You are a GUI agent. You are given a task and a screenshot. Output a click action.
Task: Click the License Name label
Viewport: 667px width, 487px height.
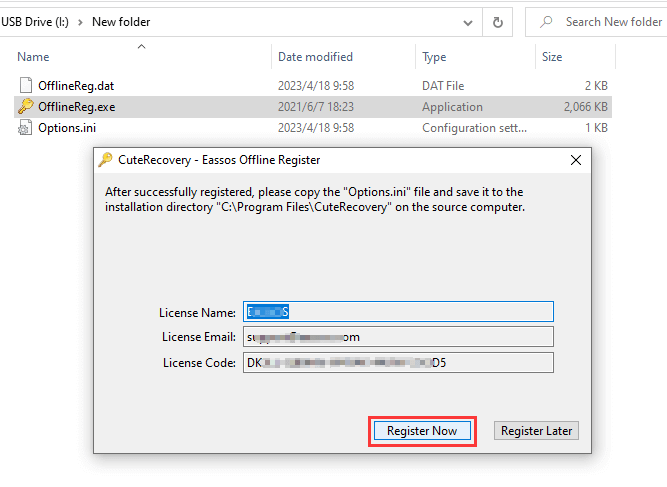197,313
